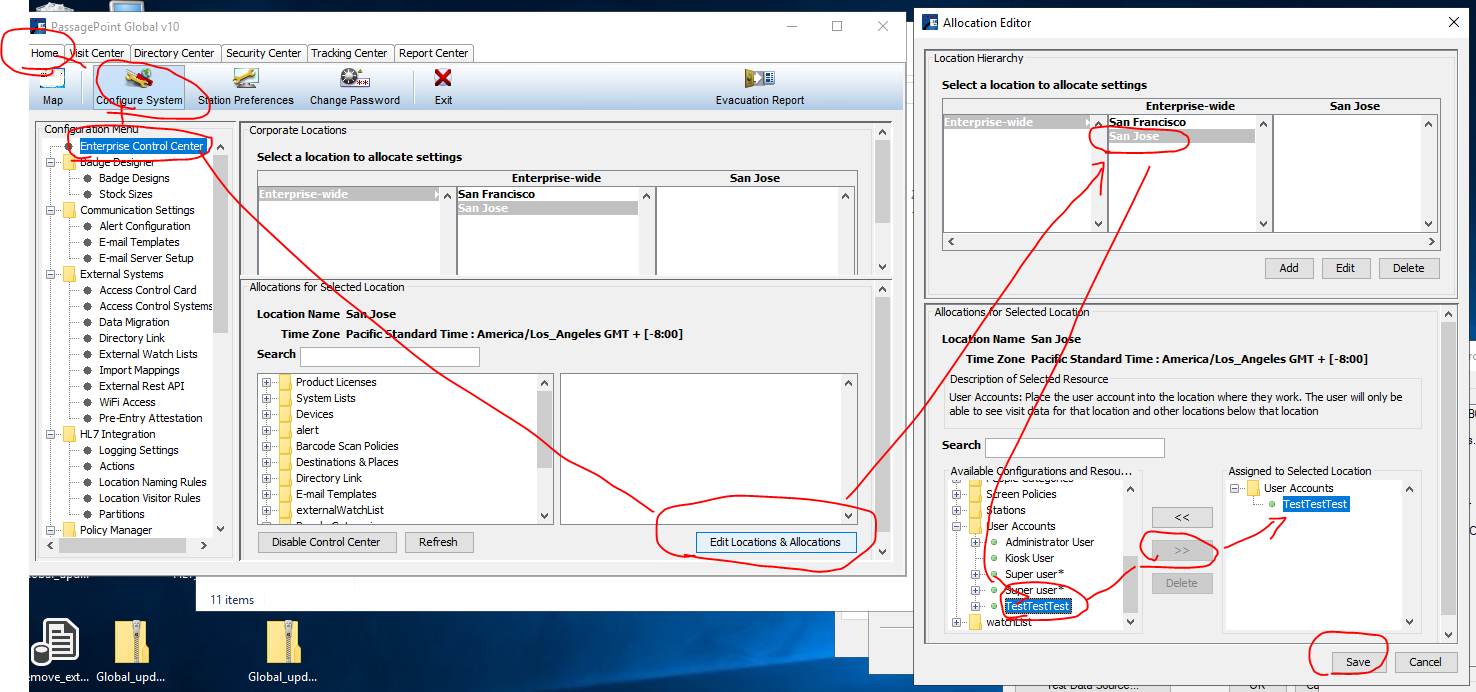
Task: Switch to the Home tab
Action: point(45,53)
